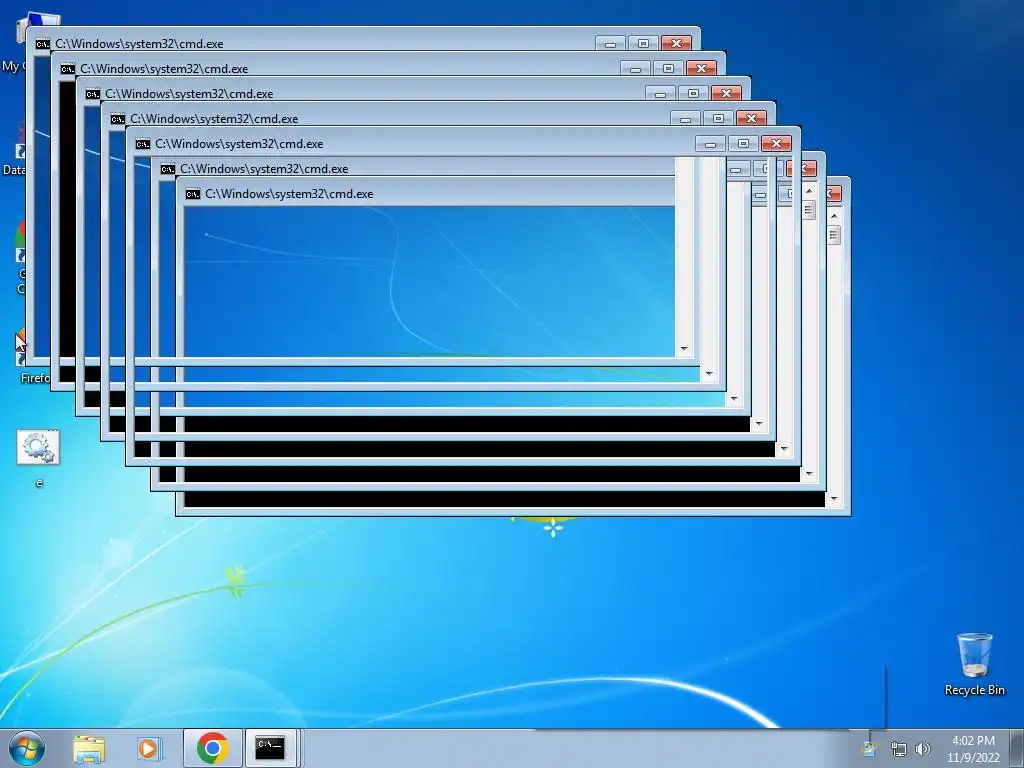The width and height of the screenshot is (1024, 768).
Task: Click system icon of the rearmost cmd window
Action: (x=42, y=44)
